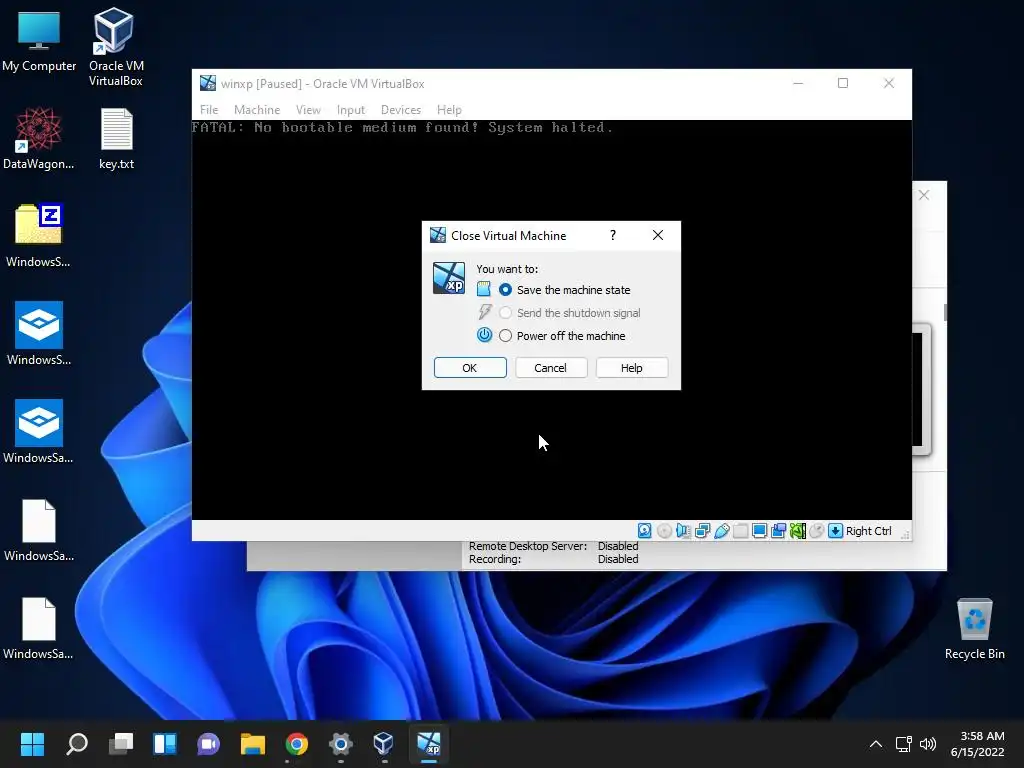Click the blue power icon in dialog
This screenshot has height=768, width=1024.
(x=484, y=335)
